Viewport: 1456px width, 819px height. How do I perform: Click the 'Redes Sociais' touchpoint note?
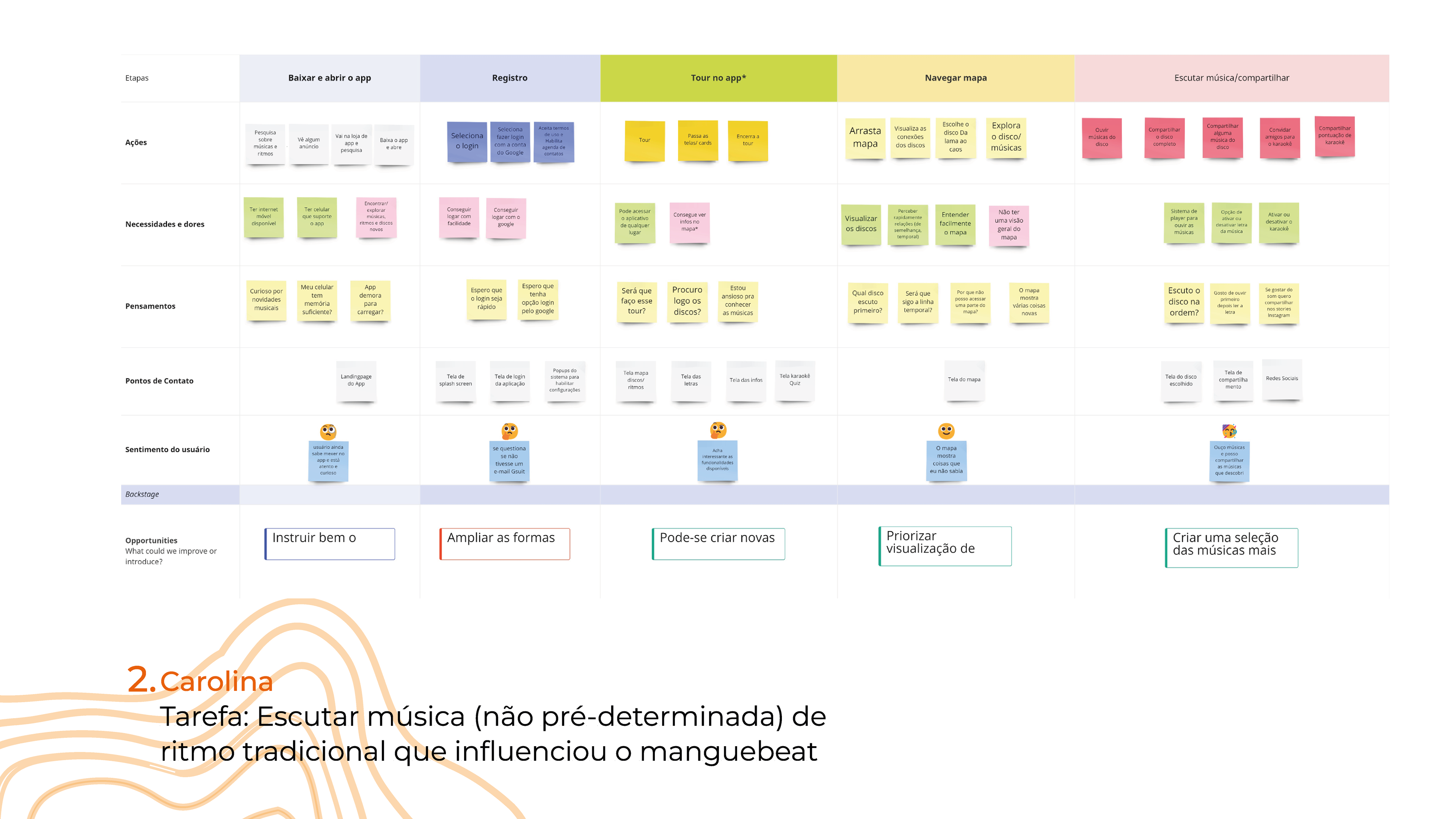[1281, 379]
